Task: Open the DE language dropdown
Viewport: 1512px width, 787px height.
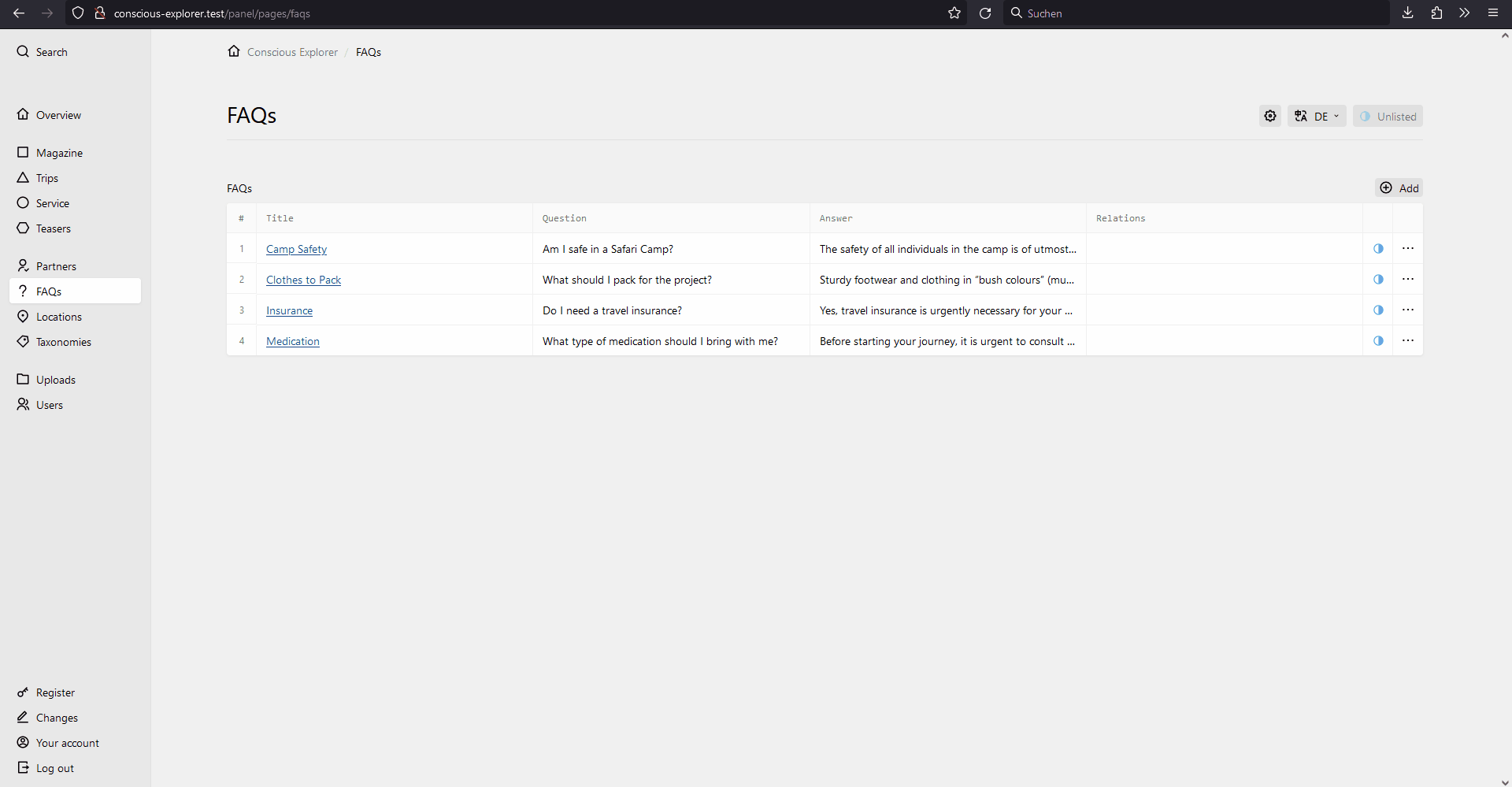Action: pyautogui.click(x=1317, y=115)
